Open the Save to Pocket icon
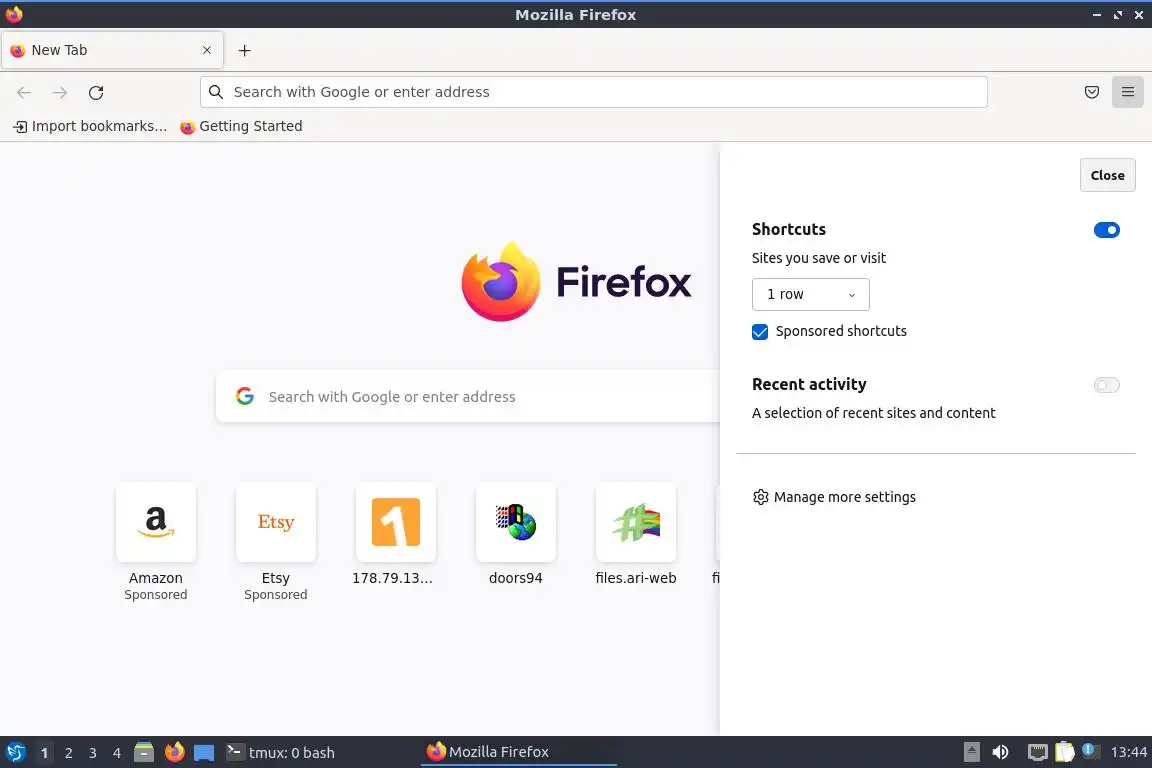1152x768 pixels. coord(1092,92)
